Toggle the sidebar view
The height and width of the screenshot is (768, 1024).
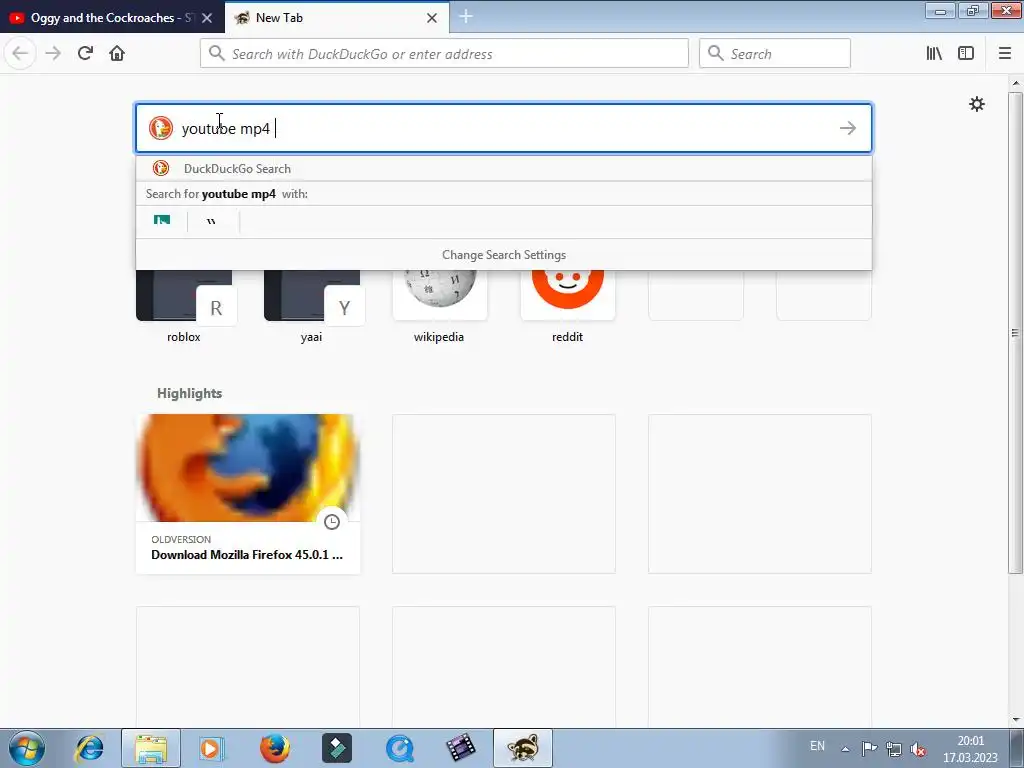966,53
